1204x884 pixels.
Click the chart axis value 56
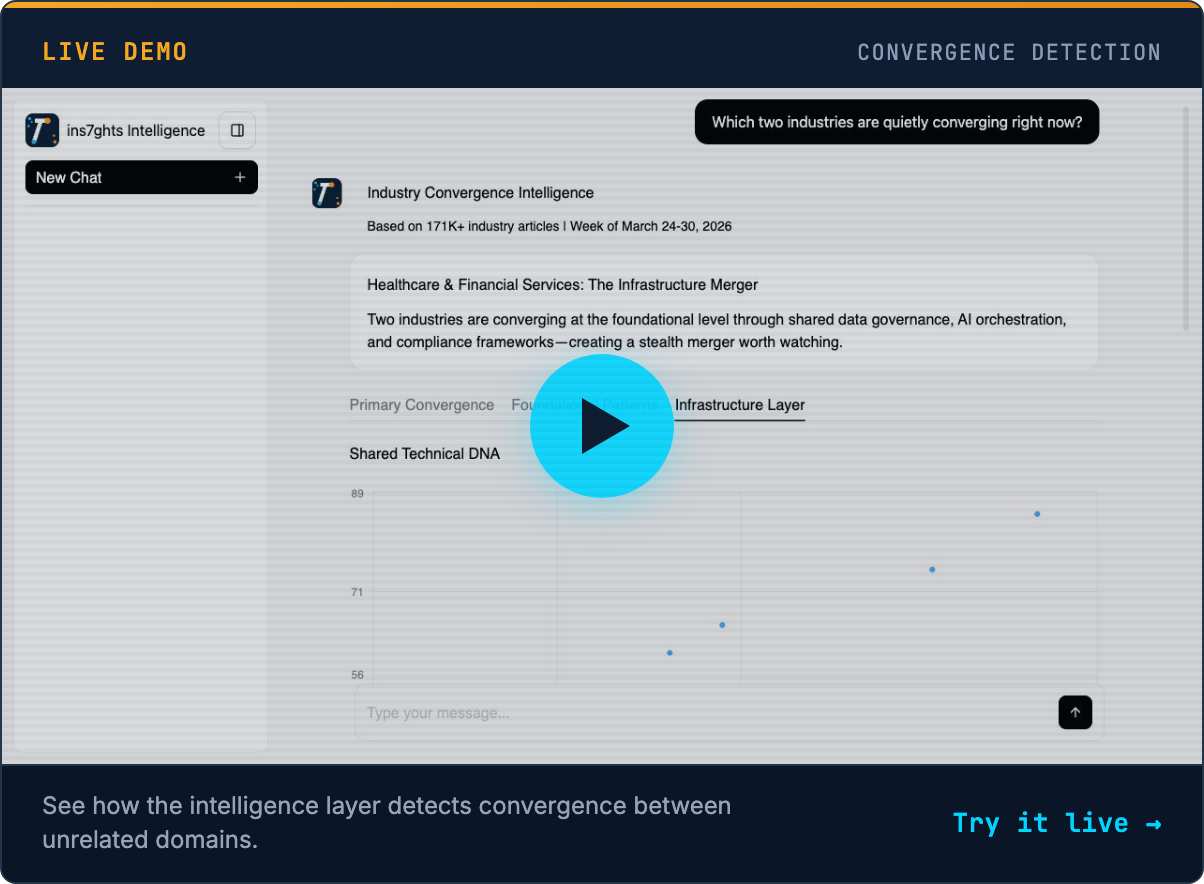357,675
